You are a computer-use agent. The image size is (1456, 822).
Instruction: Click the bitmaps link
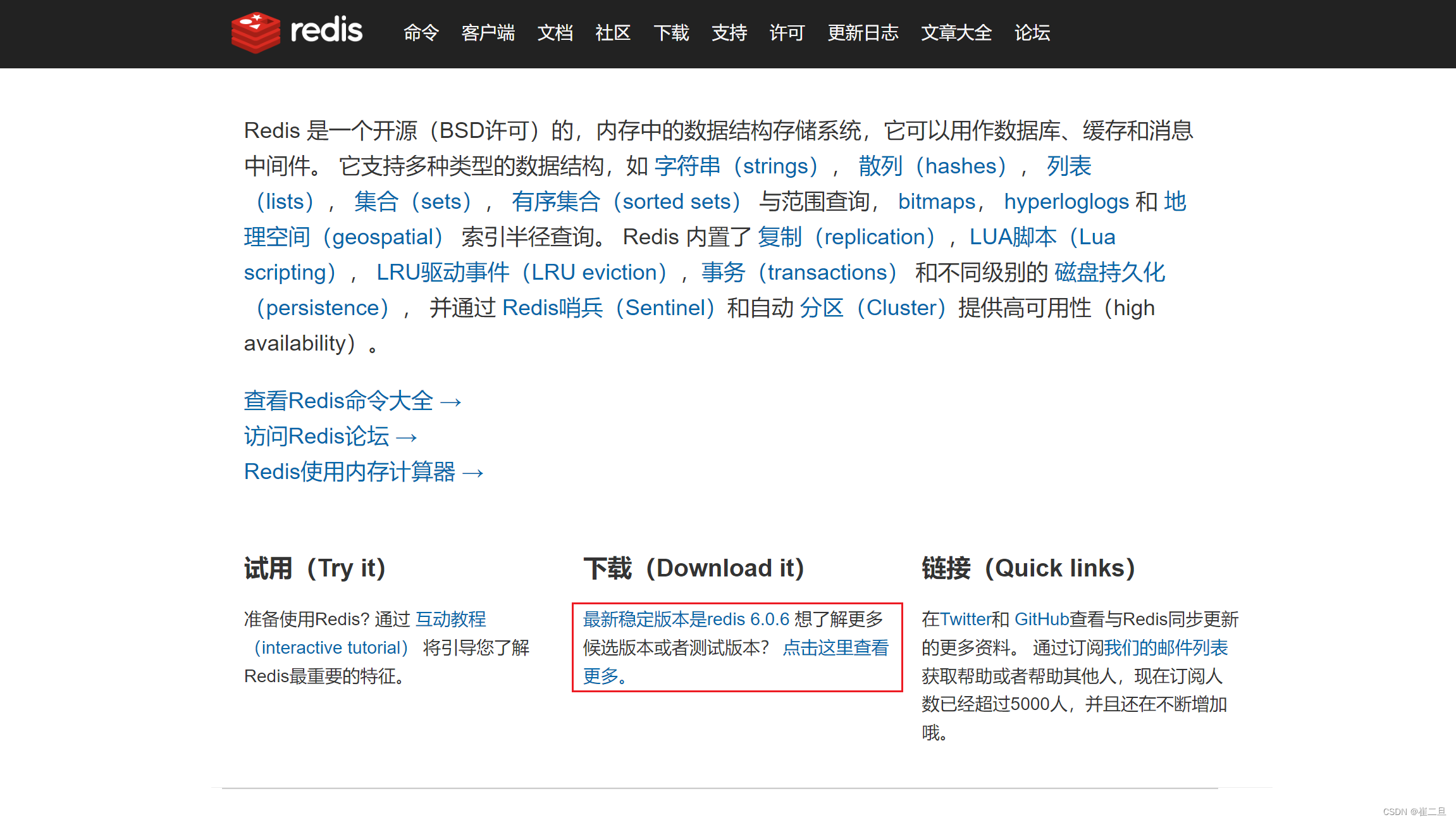pos(937,201)
